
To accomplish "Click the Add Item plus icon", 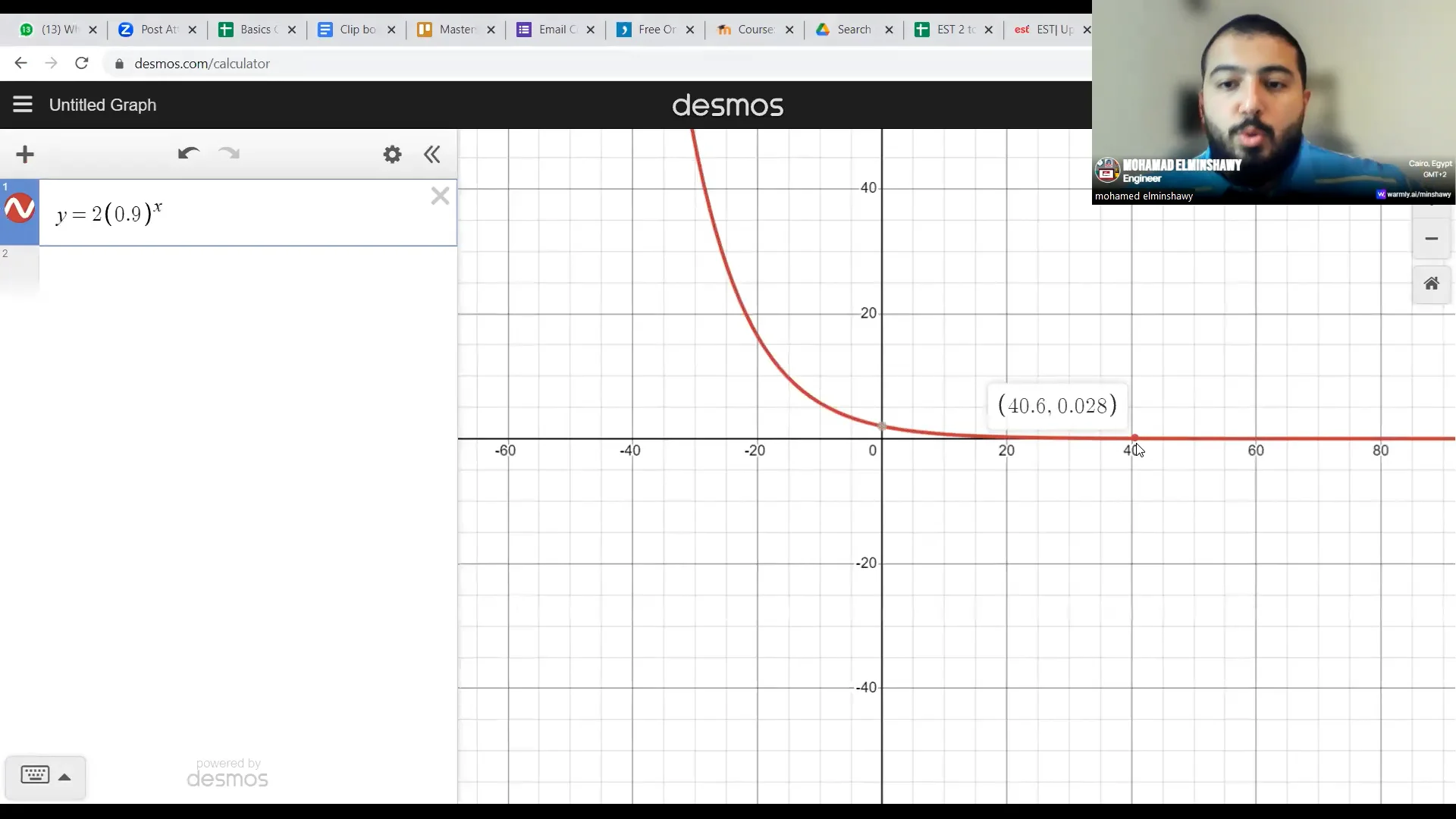I will (x=25, y=155).
